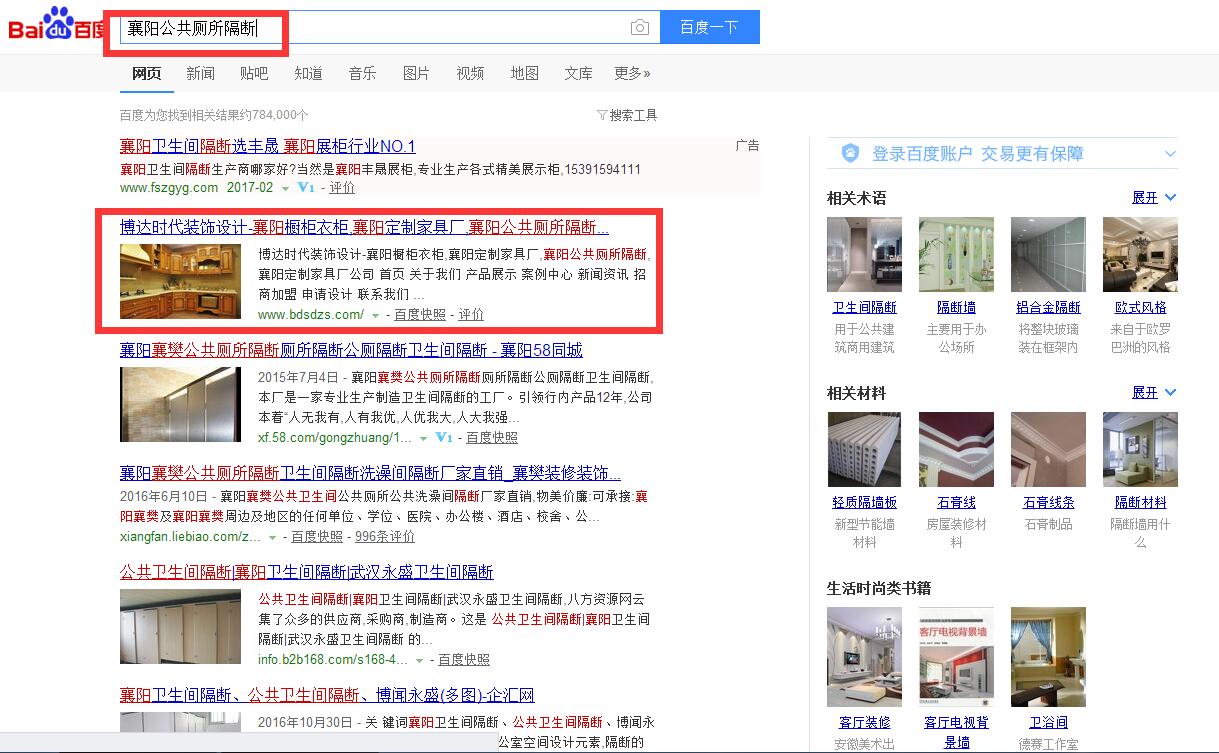1219x753 pixels.
Task: Click the kitchen cabinet thumbnail of 博达时代 result
Action: (180, 281)
